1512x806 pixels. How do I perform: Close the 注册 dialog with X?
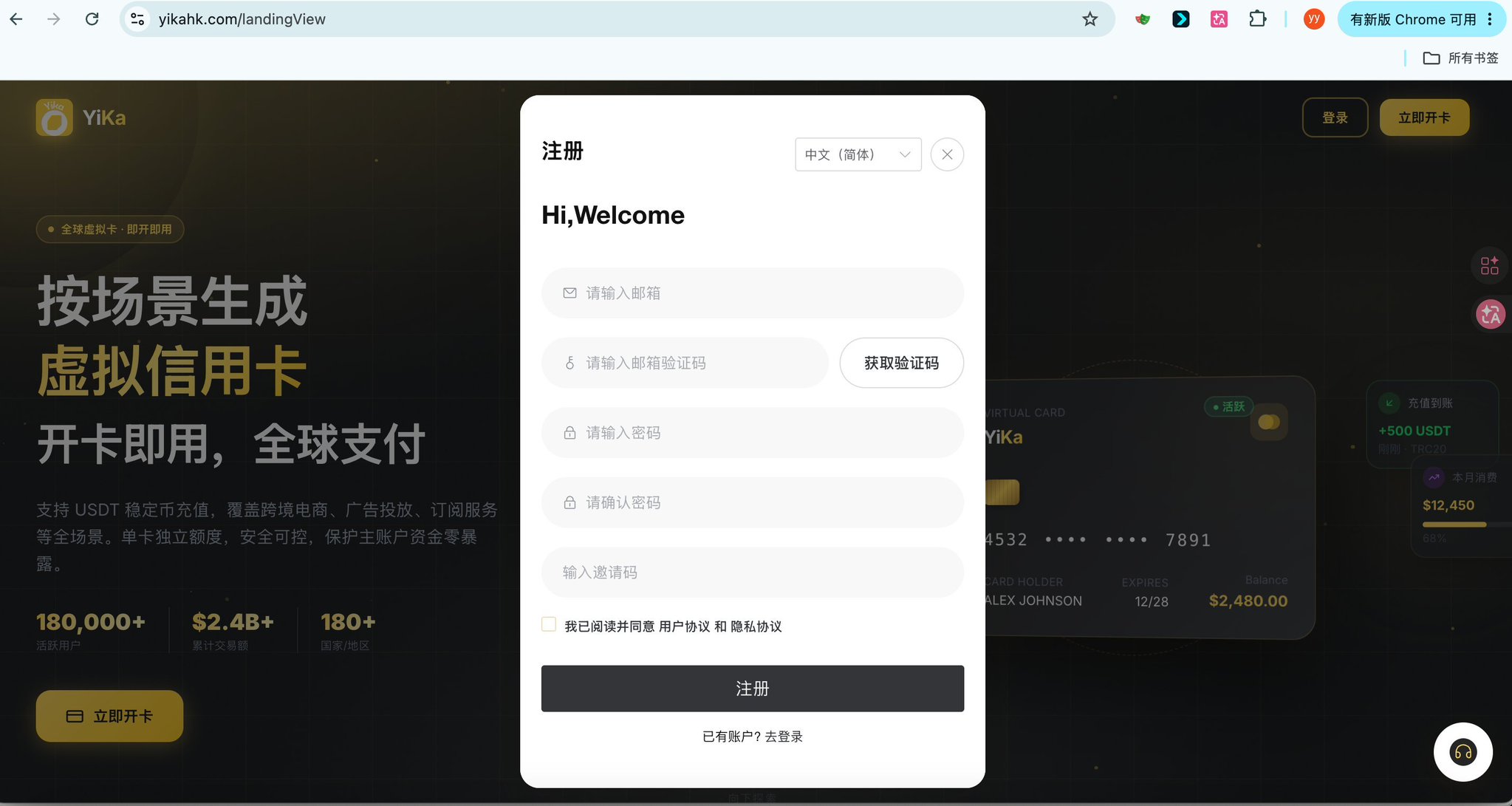click(x=947, y=154)
